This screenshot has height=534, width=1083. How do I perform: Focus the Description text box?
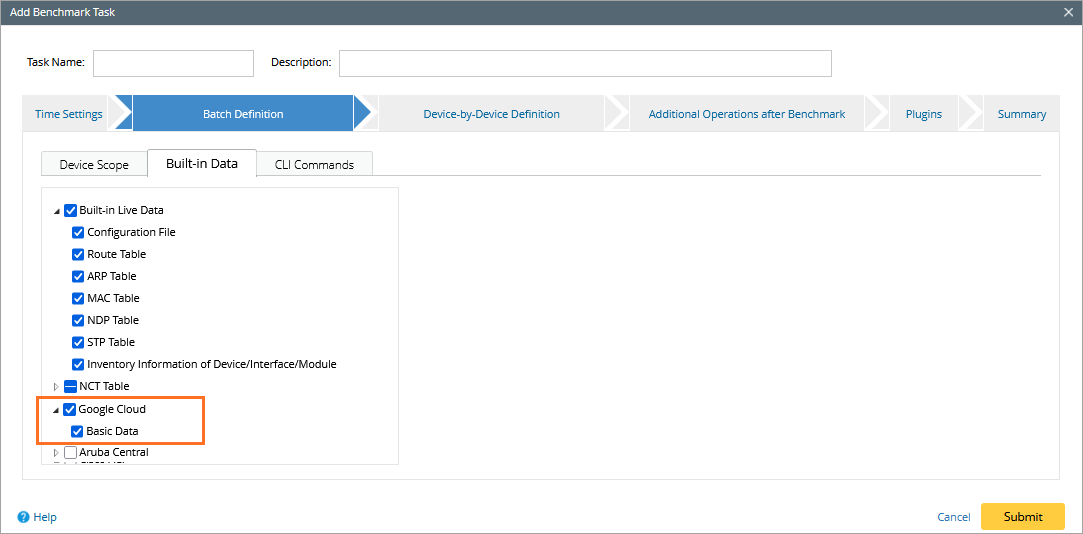pos(585,63)
